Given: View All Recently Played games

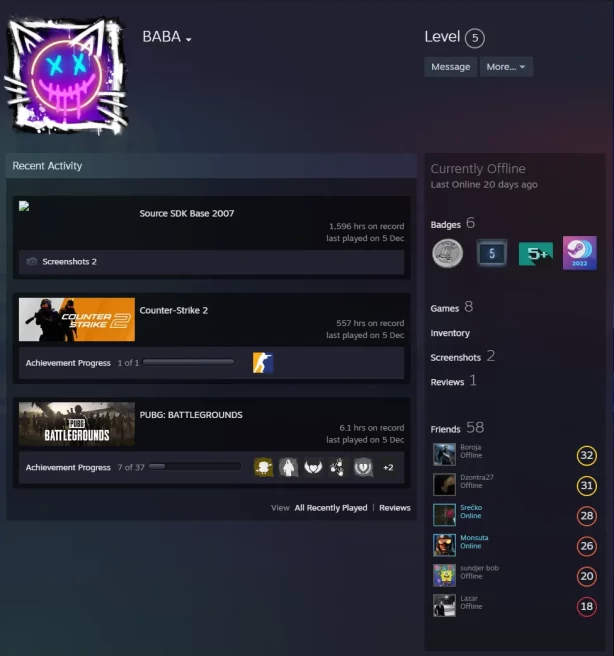Looking at the screenshot, I should click(x=331, y=508).
